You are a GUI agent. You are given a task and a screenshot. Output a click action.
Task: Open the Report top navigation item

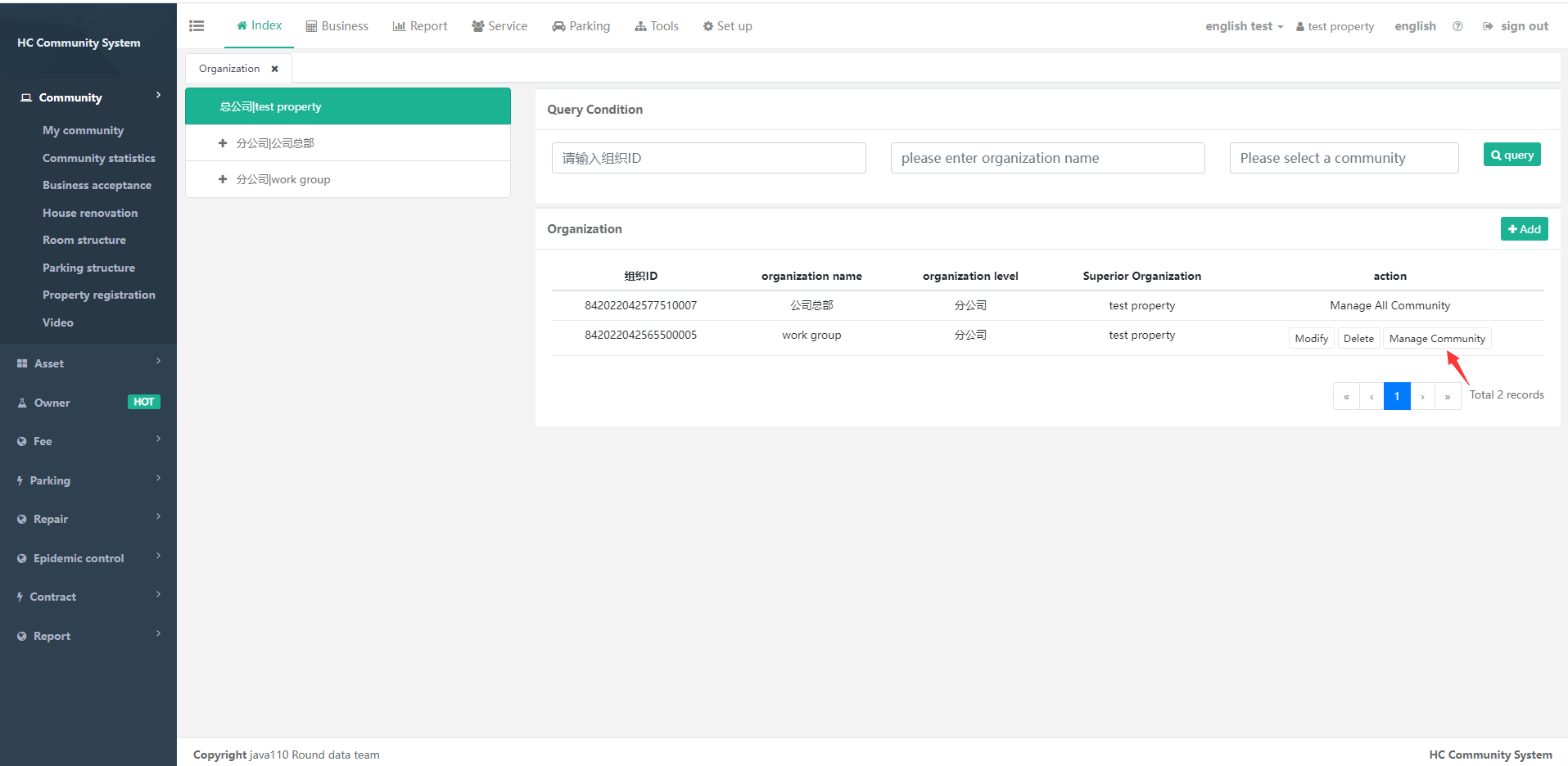[x=420, y=26]
